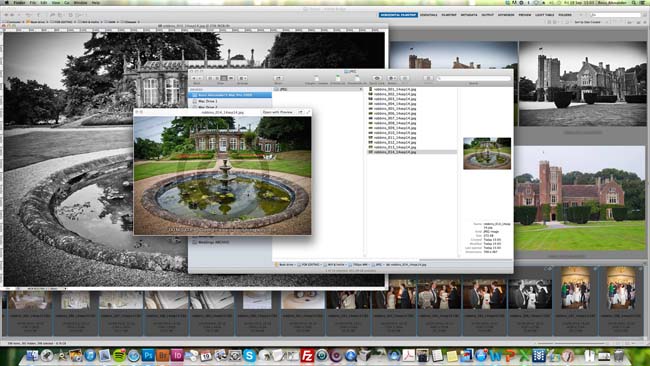Switch Bridge to the Output workspace
Image resolution: width=650 pixels, height=366 pixels.
pyautogui.click(x=488, y=15)
